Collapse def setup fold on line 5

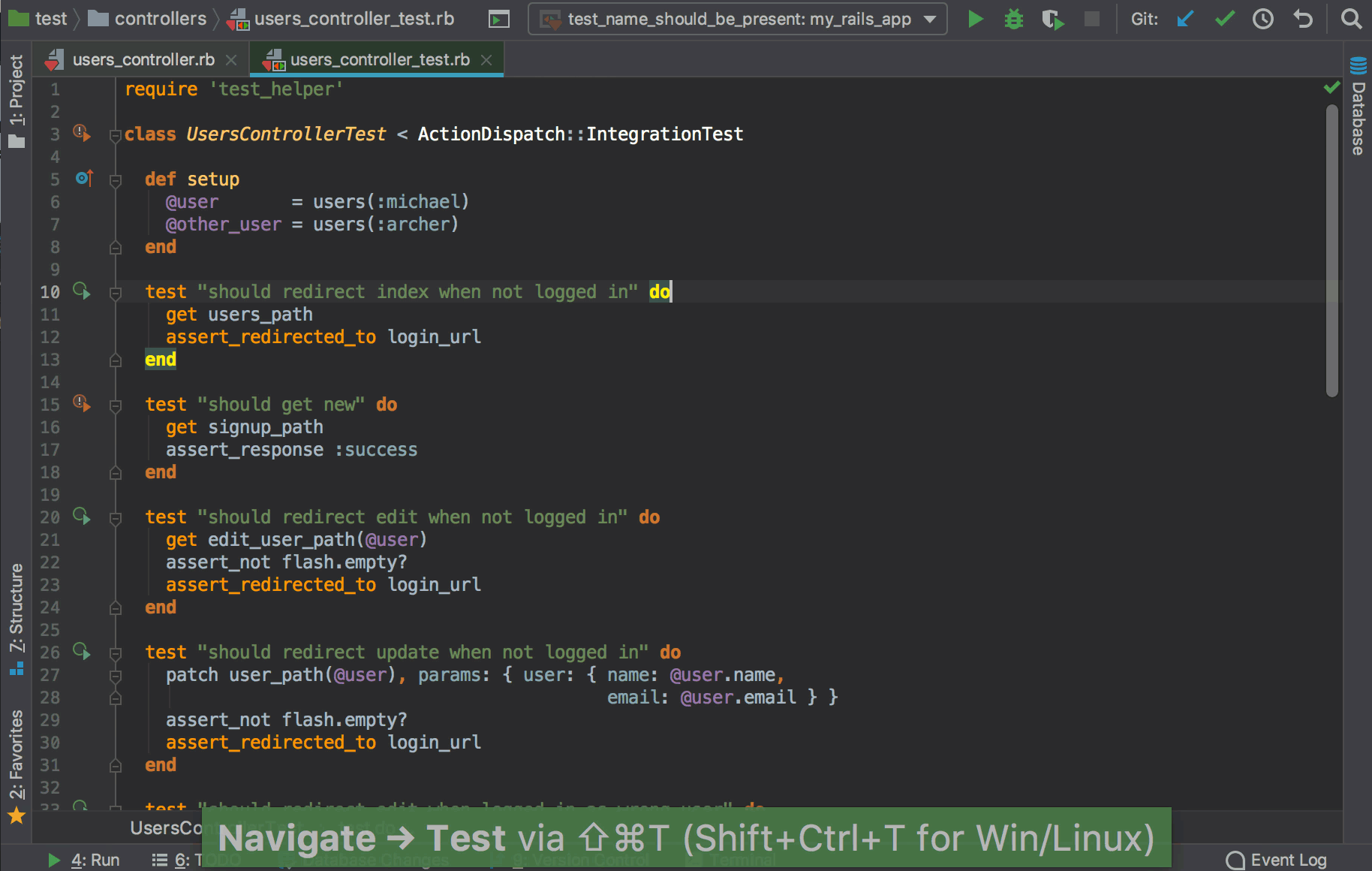(x=116, y=181)
